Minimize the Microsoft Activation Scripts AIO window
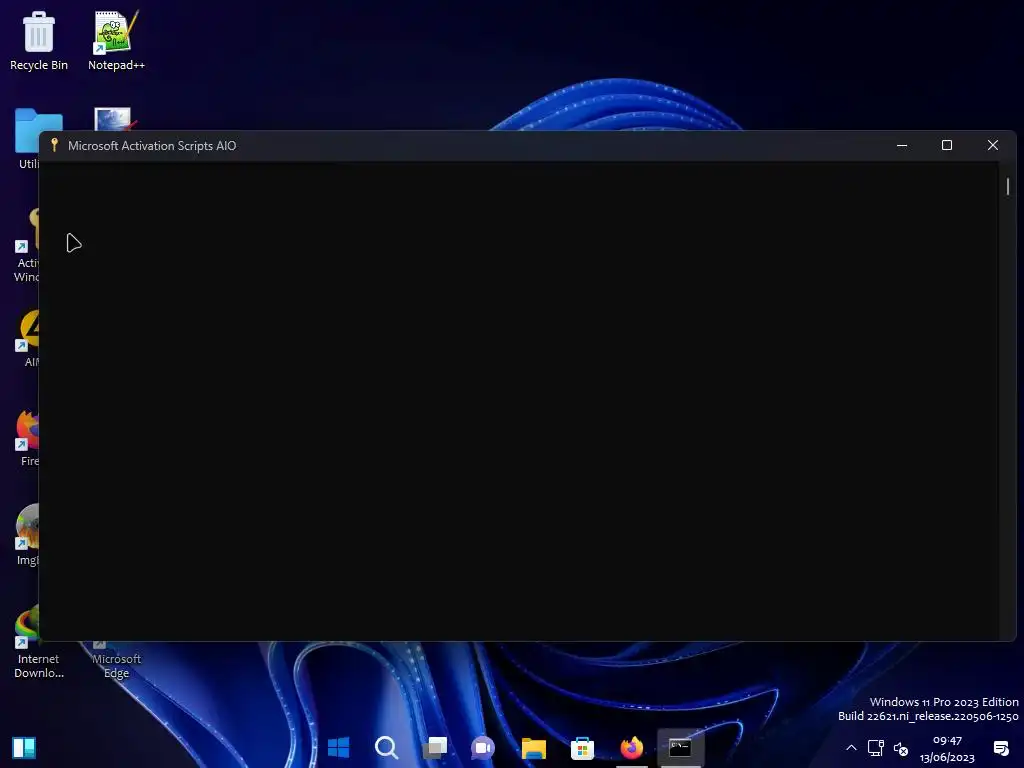Image resolution: width=1024 pixels, height=768 pixels. coord(902,145)
